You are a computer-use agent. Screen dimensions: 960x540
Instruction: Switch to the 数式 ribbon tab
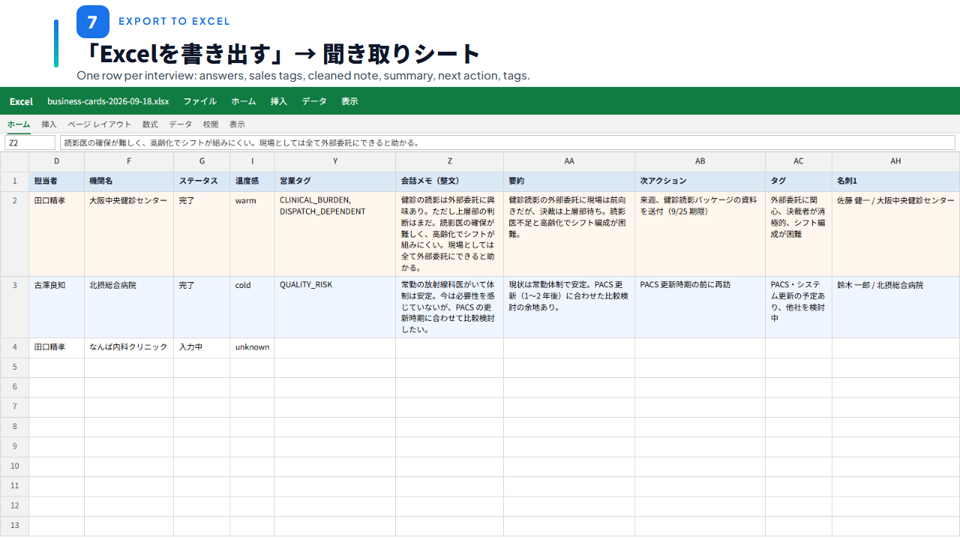click(150, 124)
